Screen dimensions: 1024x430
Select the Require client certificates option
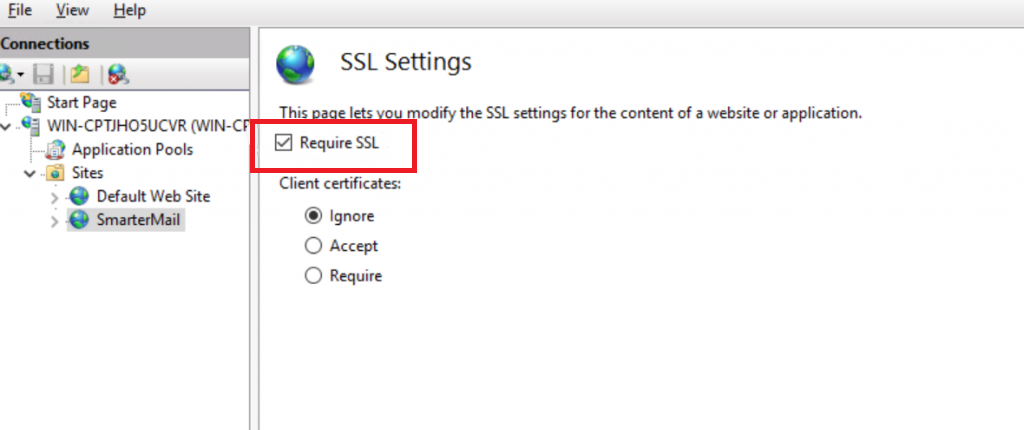point(313,276)
